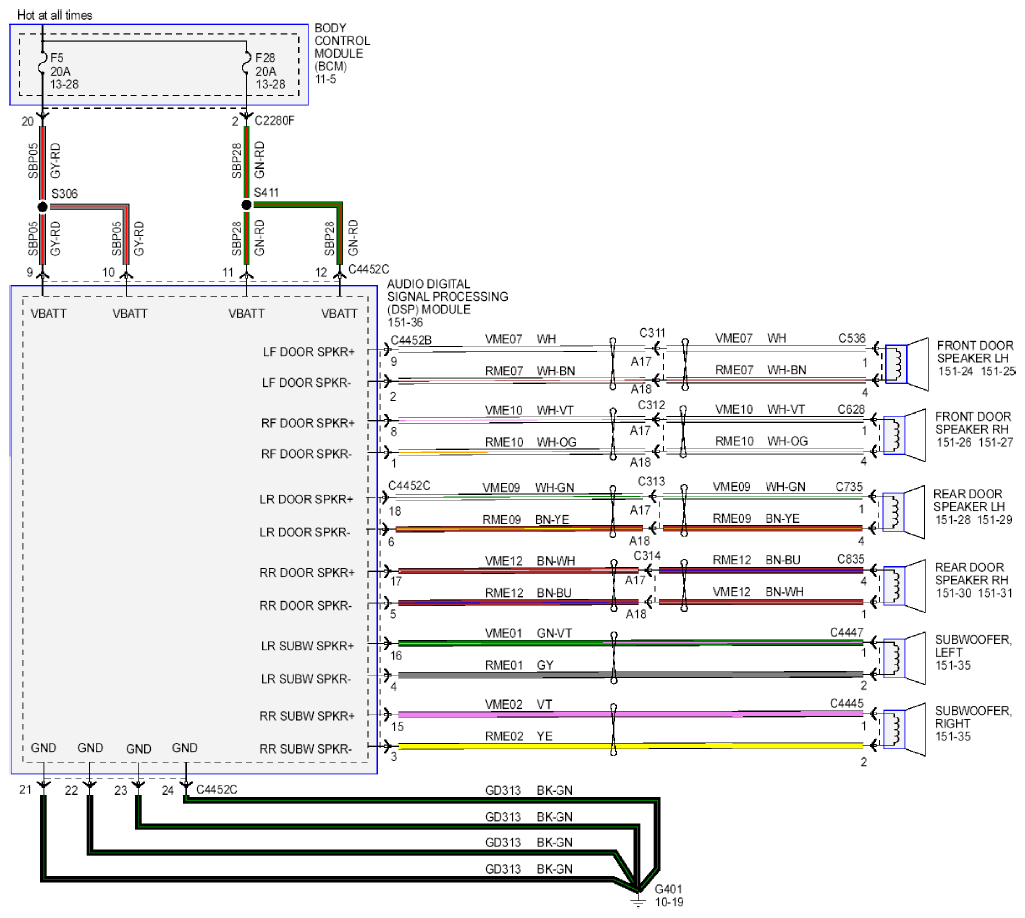Click the Rear Door Speaker LH symbol
1025x918 pixels.
(904, 512)
